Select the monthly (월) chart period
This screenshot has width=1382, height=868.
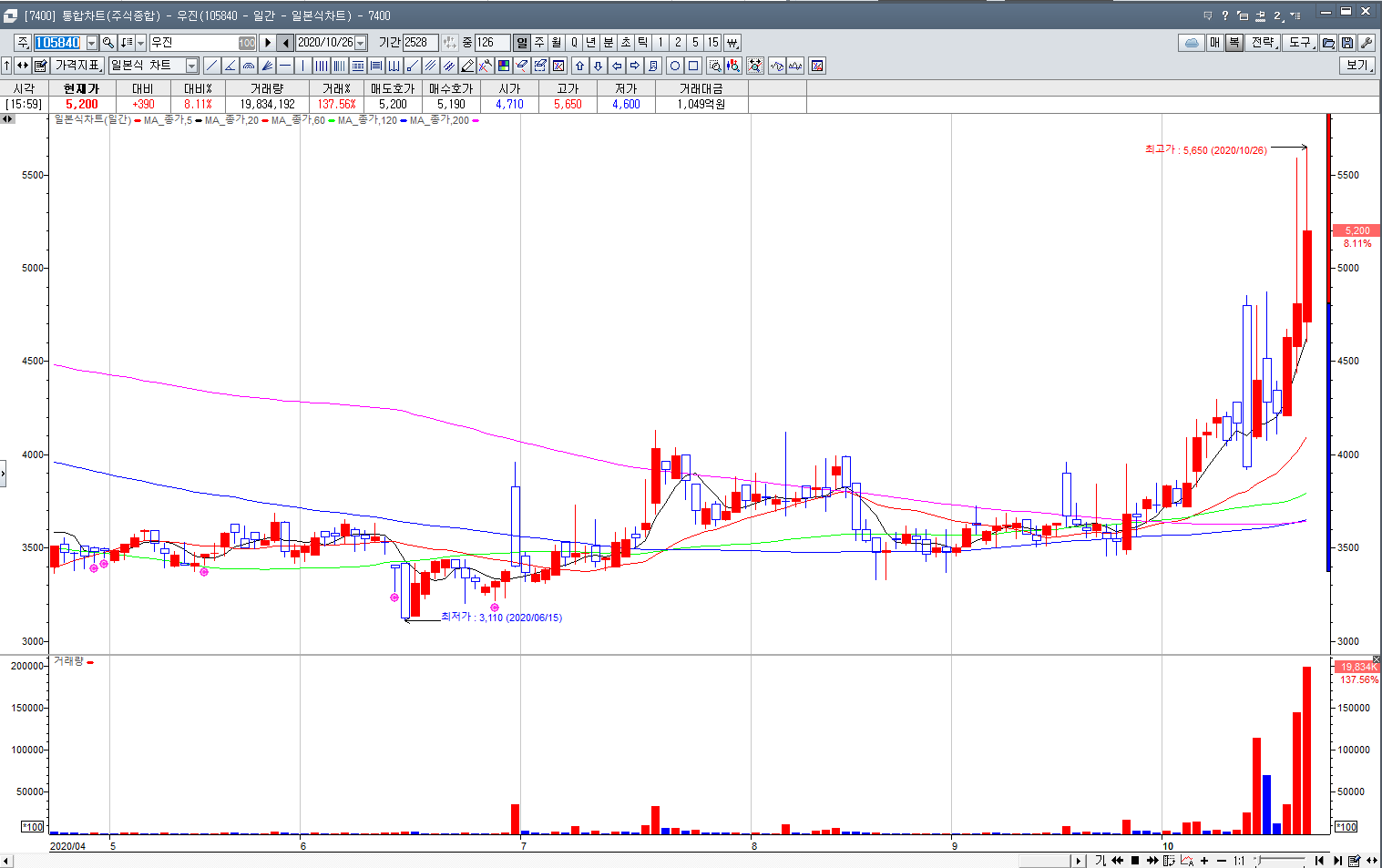click(557, 43)
